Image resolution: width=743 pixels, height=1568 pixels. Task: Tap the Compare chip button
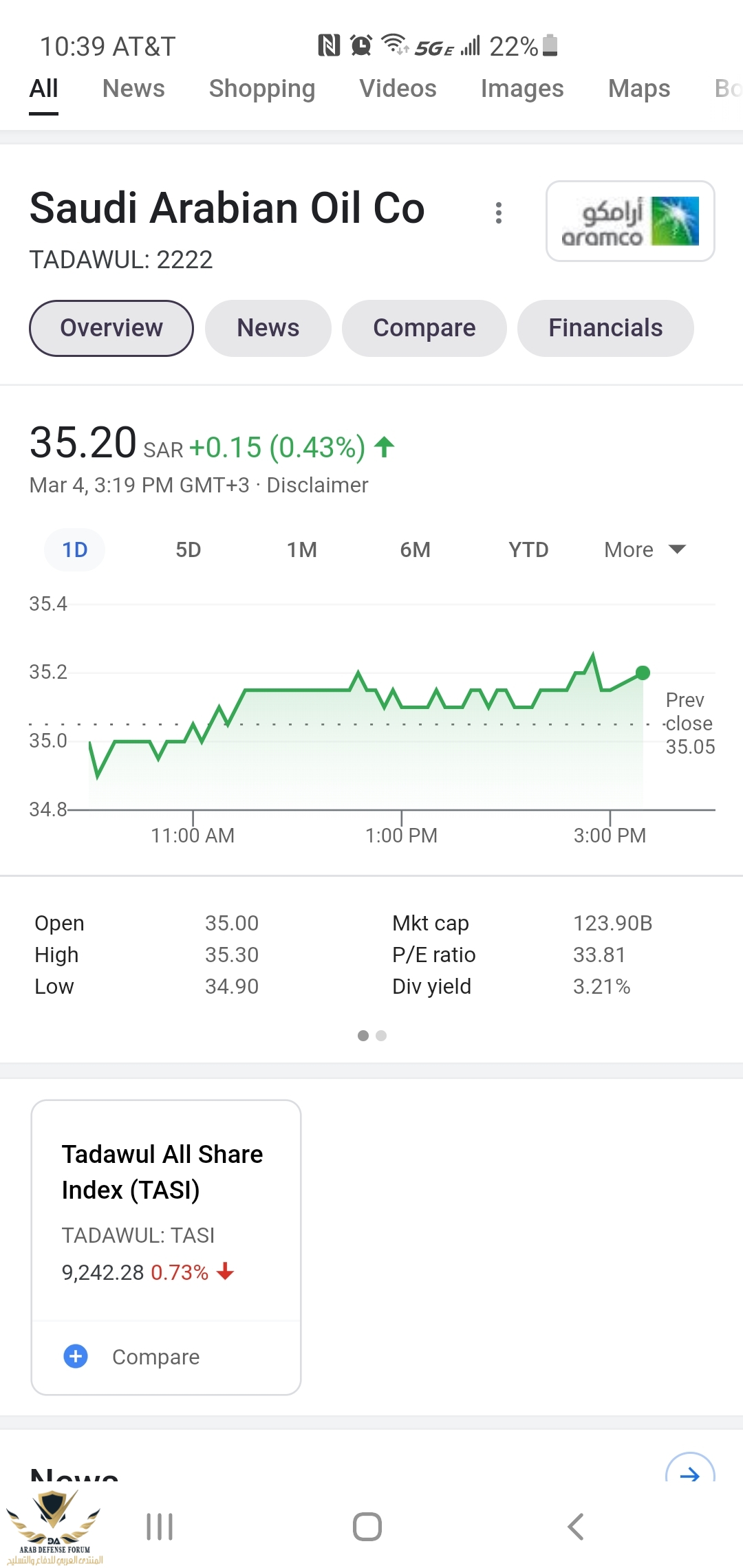[424, 328]
